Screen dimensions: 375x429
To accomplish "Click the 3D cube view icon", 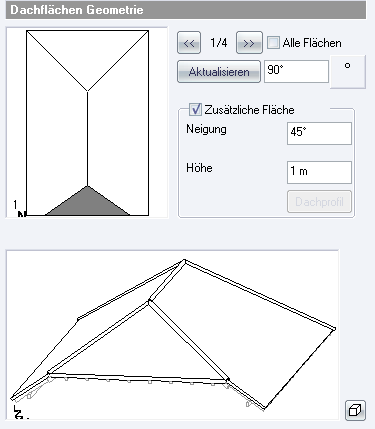I will (x=355, y=410).
